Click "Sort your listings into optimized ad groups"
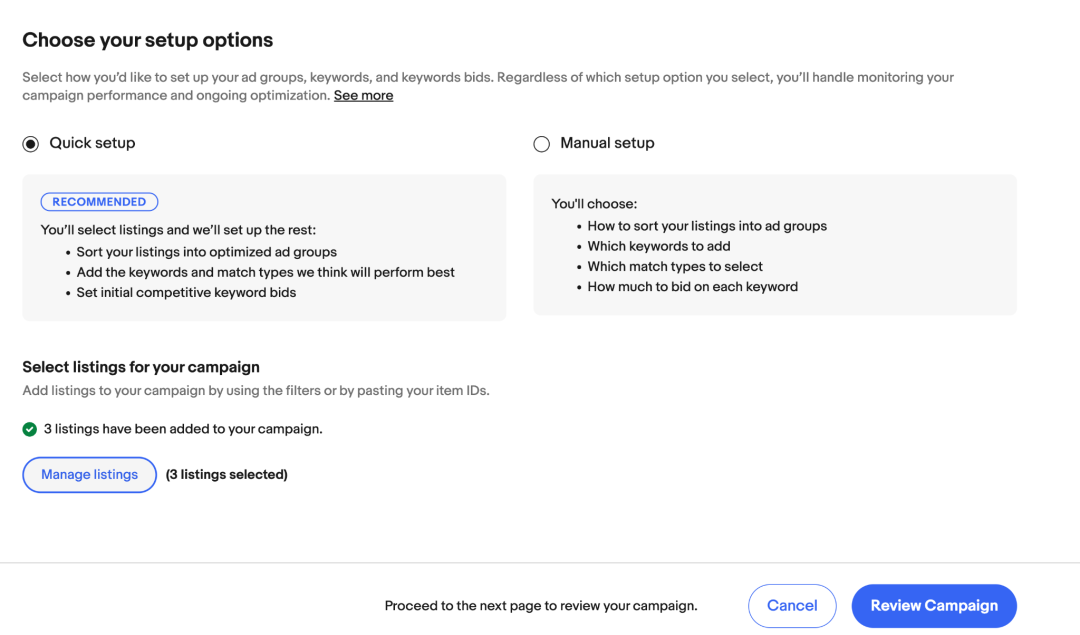The width and height of the screenshot is (1080, 635). [206, 252]
